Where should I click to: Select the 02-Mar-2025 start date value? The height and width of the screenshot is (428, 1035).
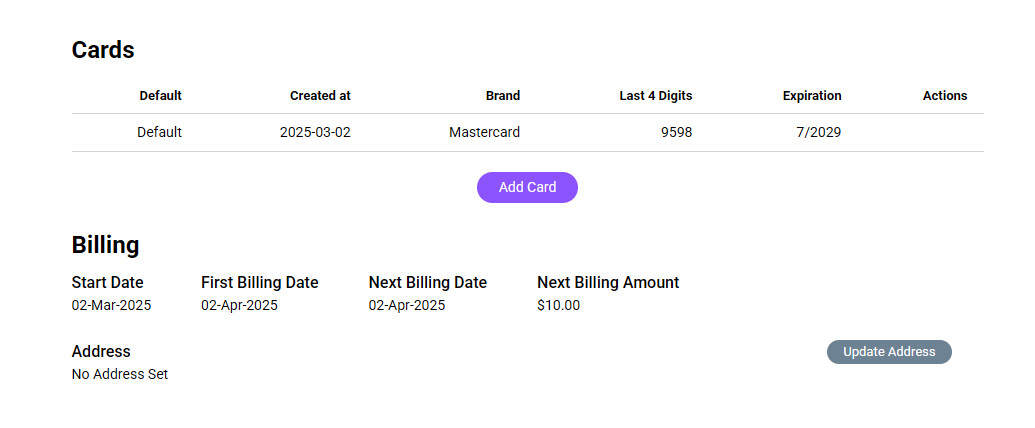112,306
